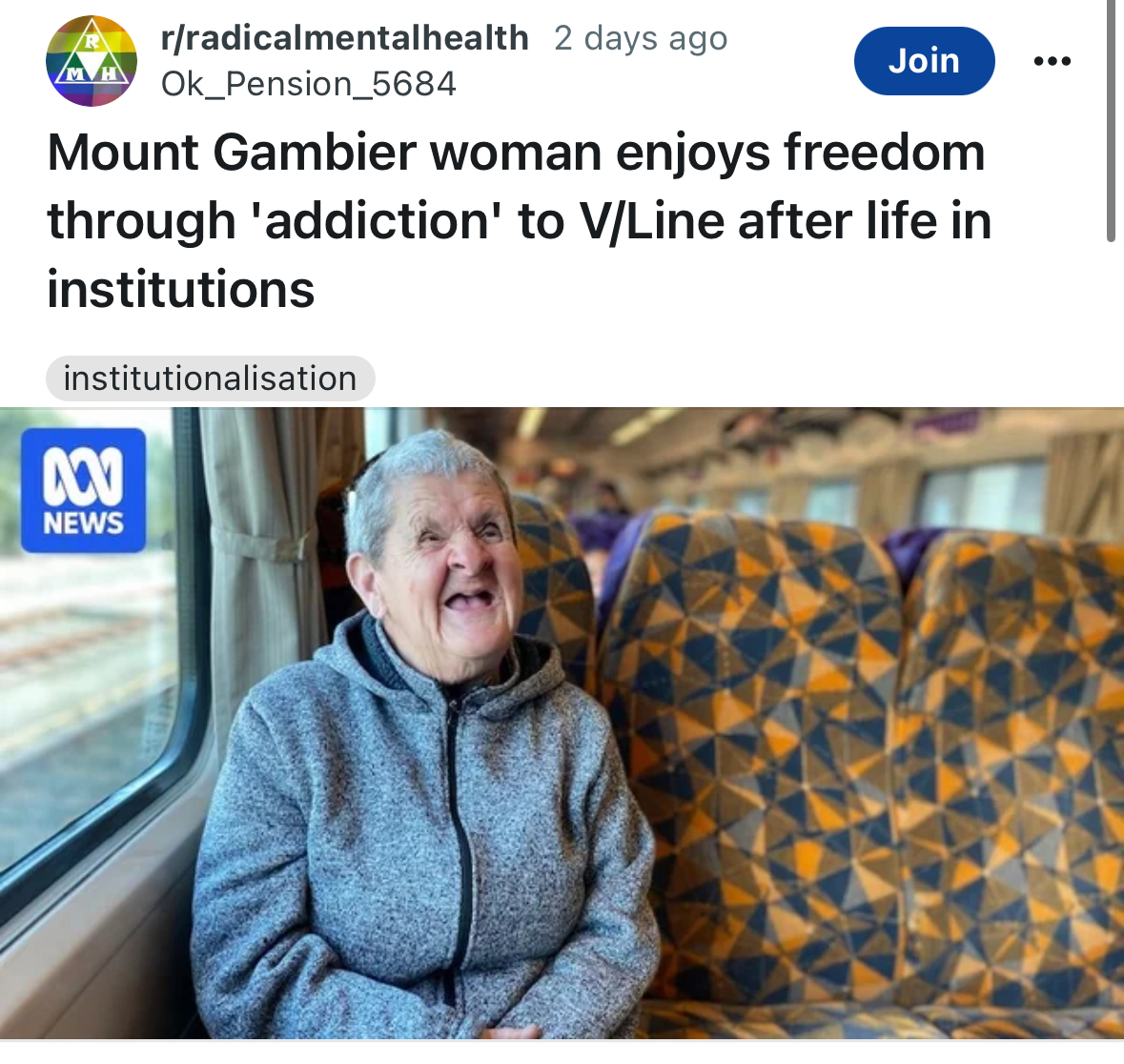Click 'V/Line' text in the post title
1124x1064 pixels.
tap(651, 221)
